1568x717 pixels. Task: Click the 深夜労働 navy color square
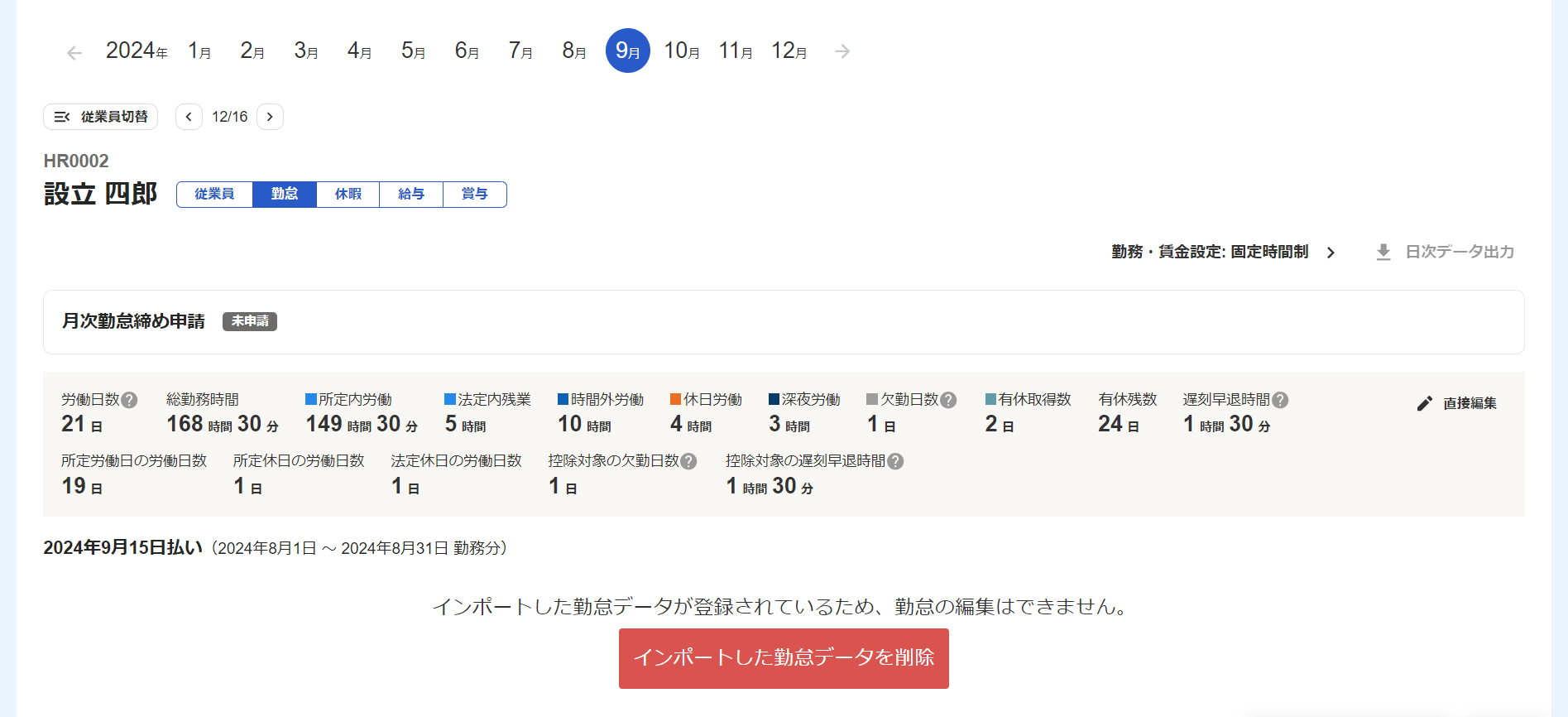774,399
